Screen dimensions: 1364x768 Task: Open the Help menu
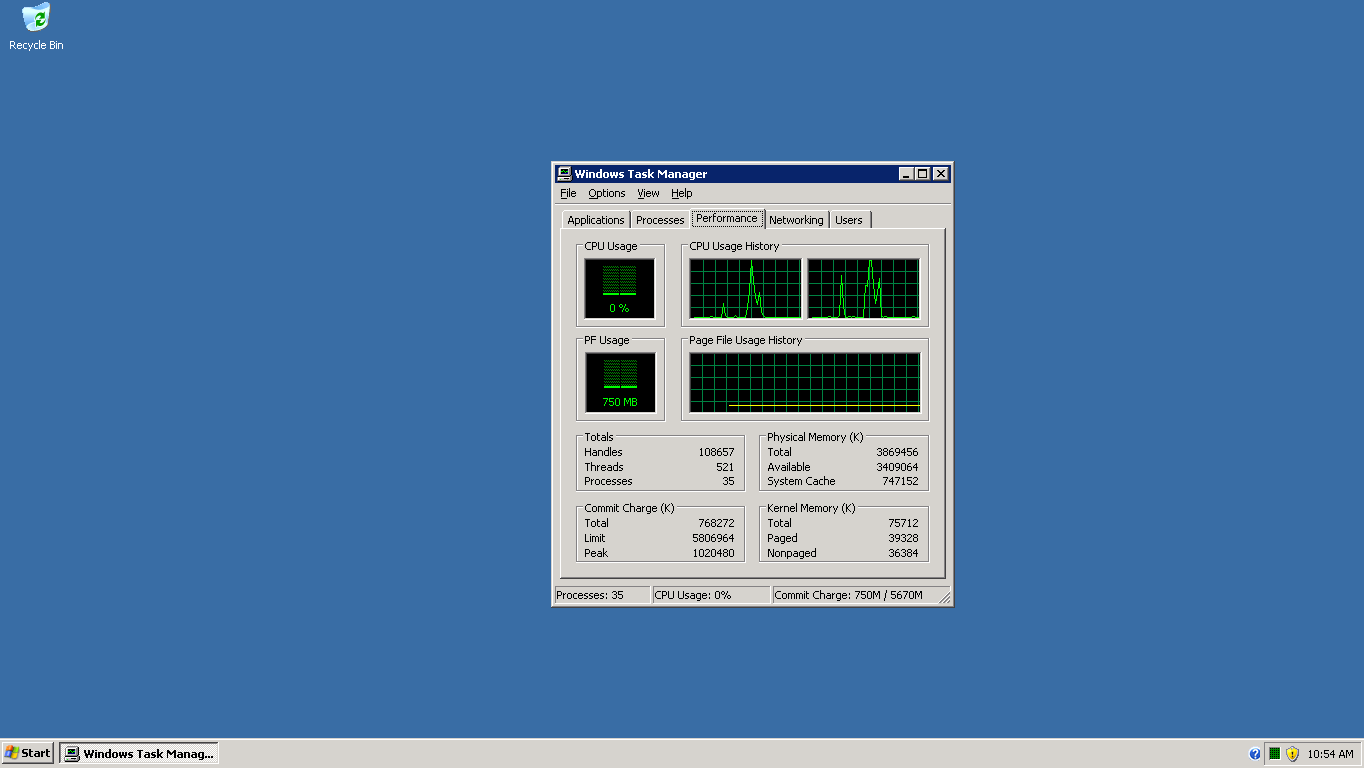coord(681,193)
